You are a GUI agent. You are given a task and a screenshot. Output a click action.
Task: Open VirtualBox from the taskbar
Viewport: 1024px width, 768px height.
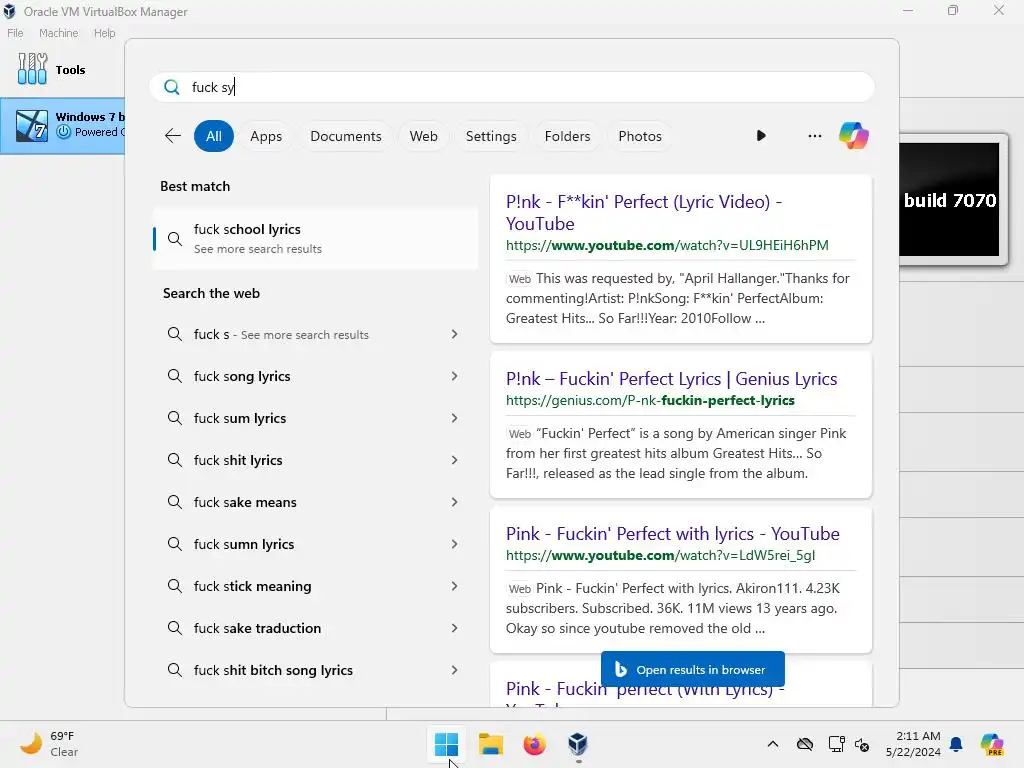578,744
